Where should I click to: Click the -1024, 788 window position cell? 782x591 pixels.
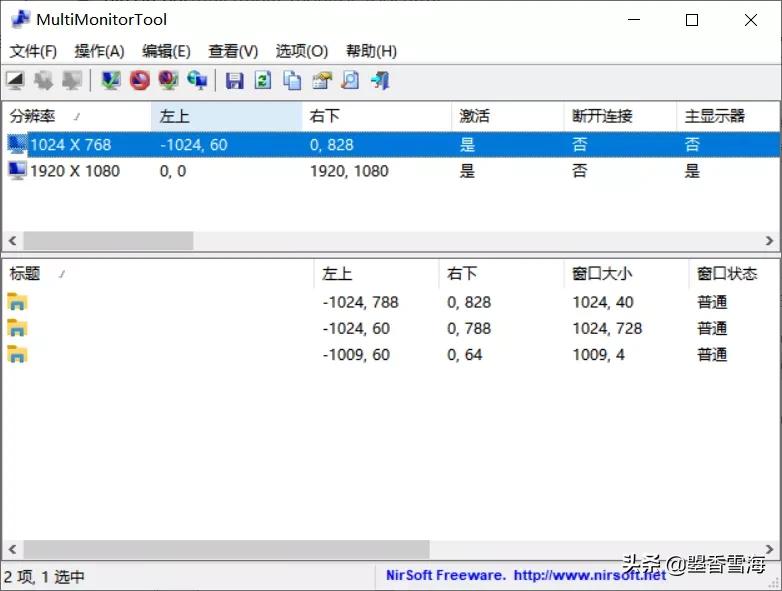point(361,302)
